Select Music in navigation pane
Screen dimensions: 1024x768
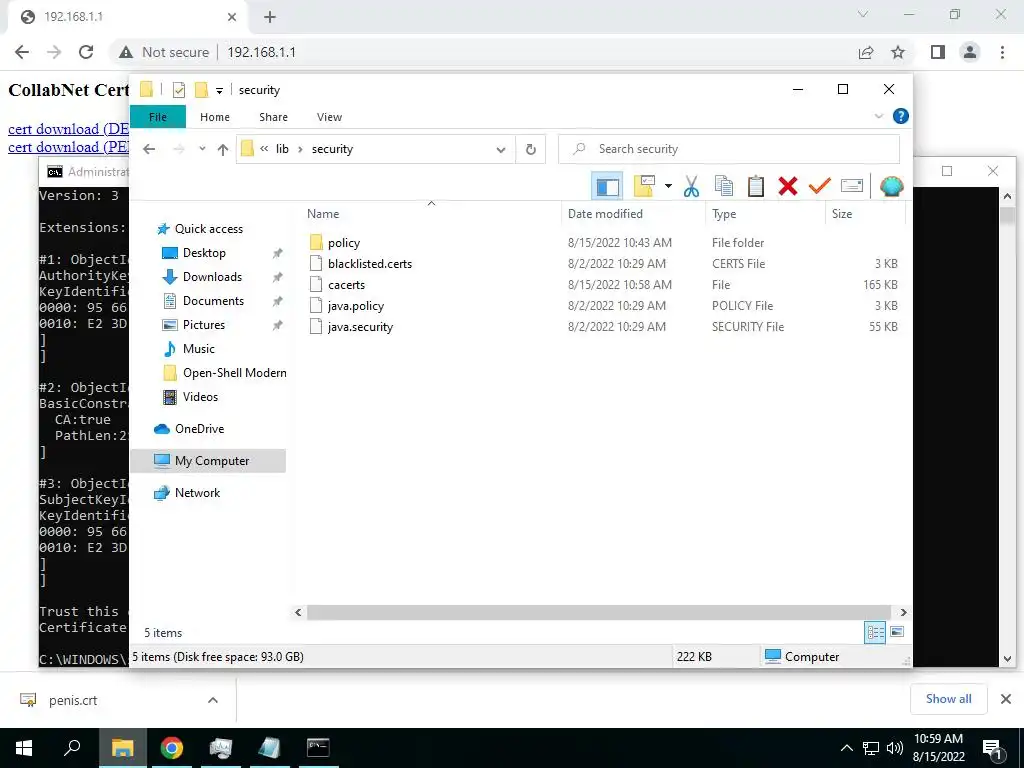click(x=199, y=349)
